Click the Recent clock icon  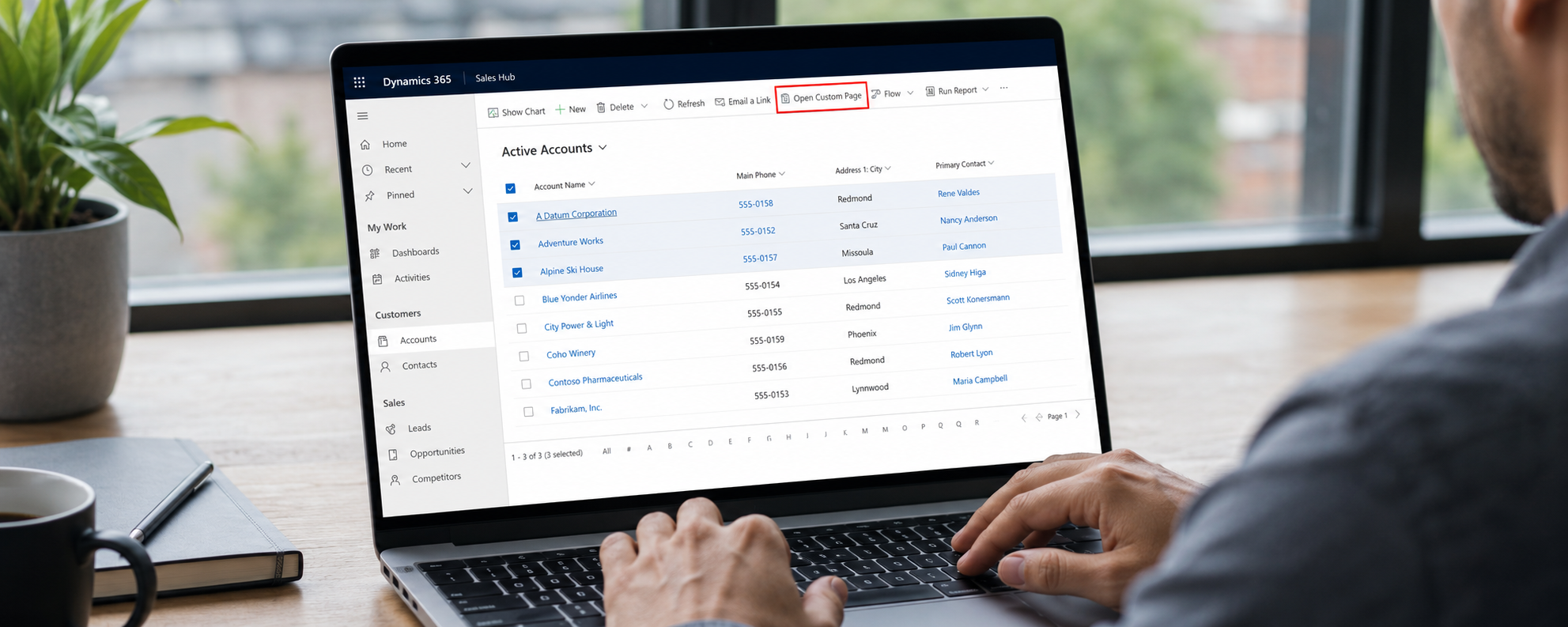367,170
